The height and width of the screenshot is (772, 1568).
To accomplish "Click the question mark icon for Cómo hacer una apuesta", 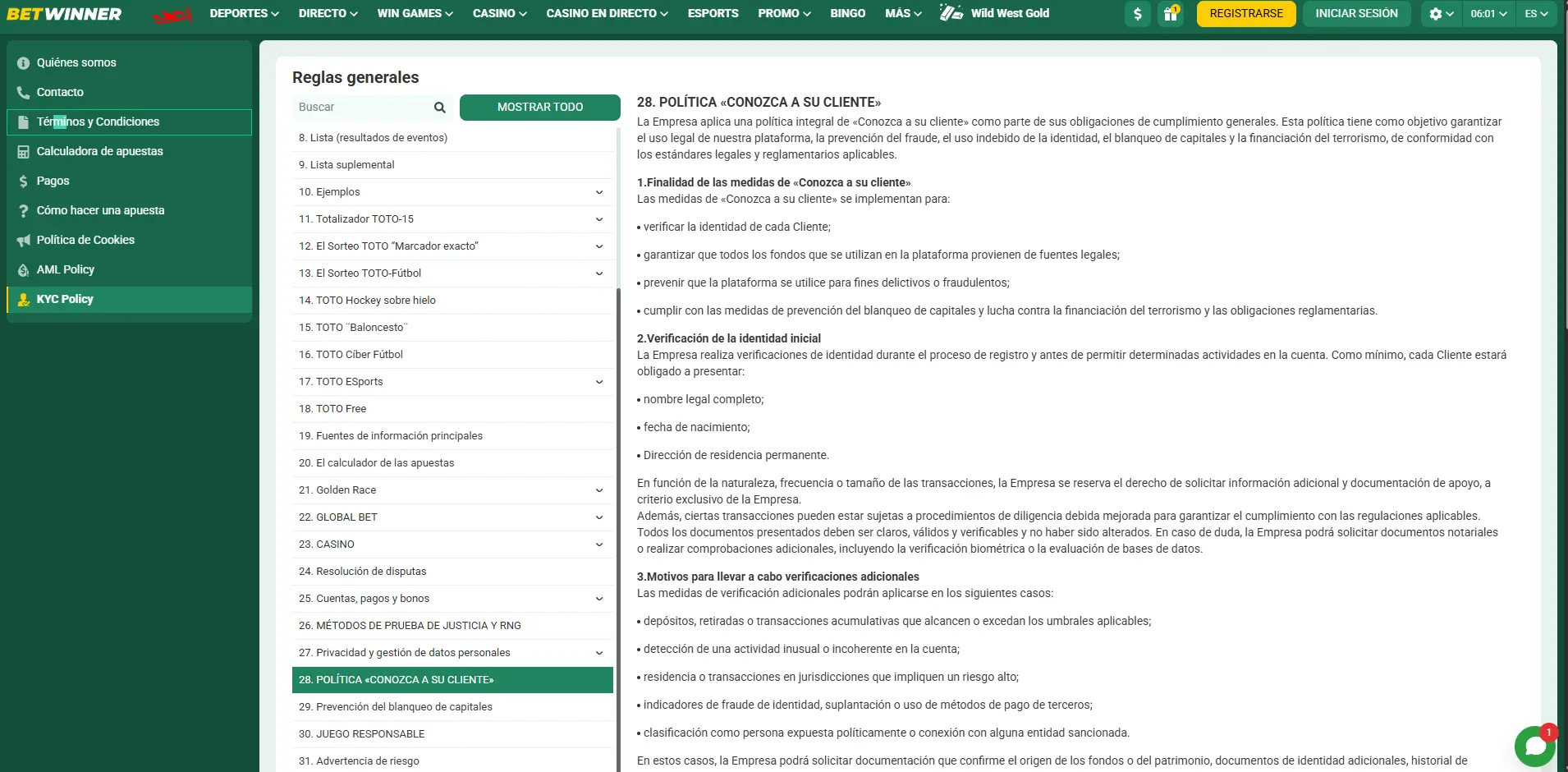I will (x=23, y=211).
